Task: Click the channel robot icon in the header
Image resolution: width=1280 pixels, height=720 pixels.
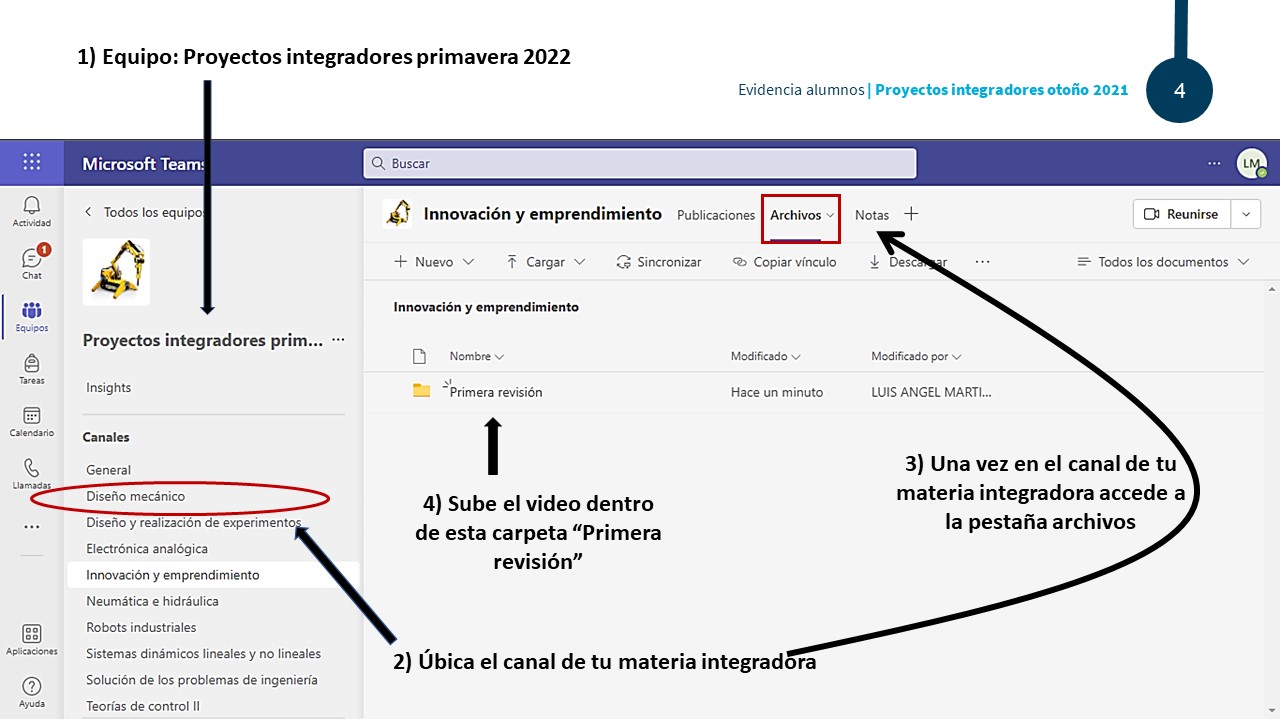Action: [398, 214]
